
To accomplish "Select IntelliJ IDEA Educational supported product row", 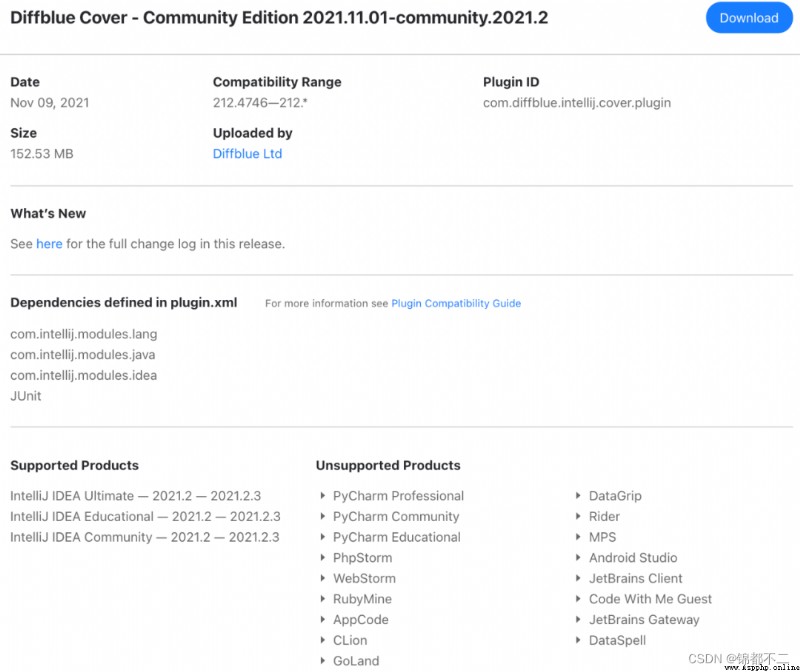I will coord(145,516).
